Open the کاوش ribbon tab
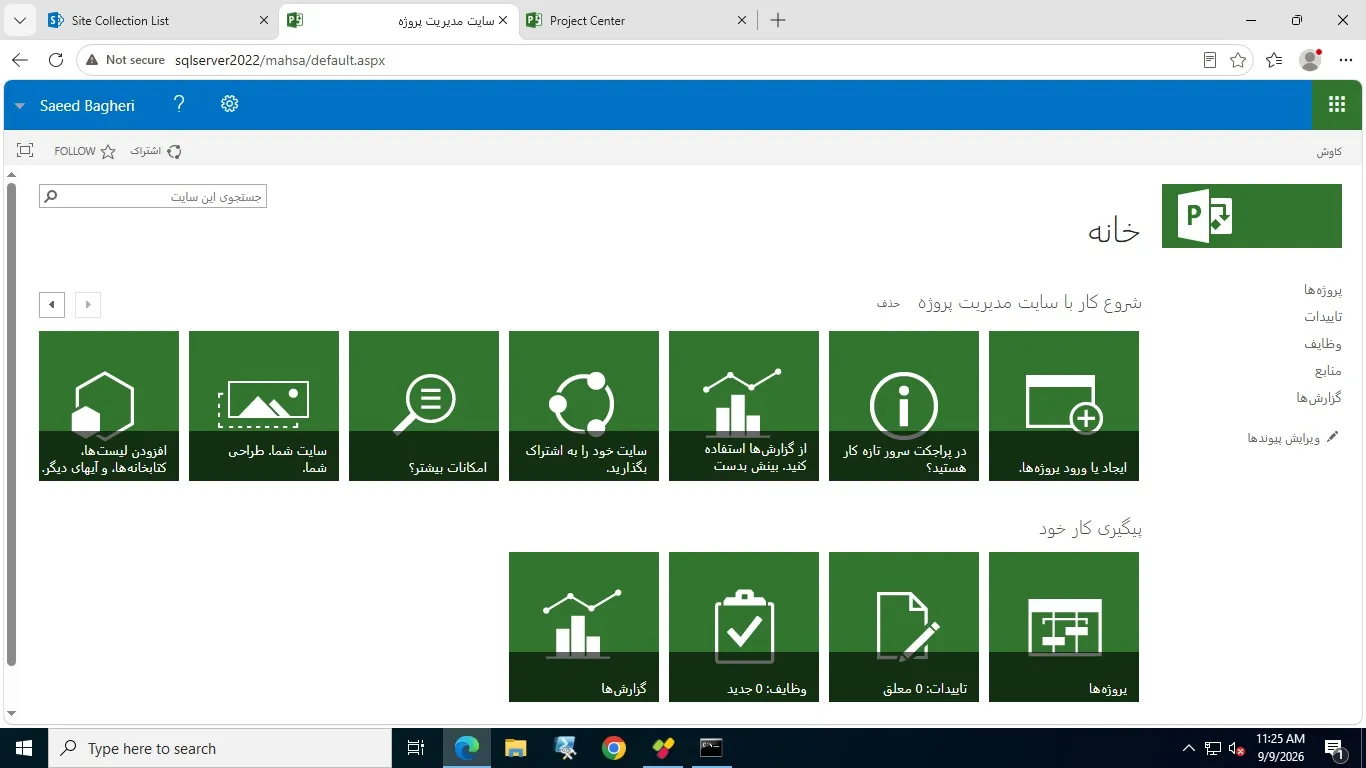Screen dimensions: 1366x768 point(1329,152)
